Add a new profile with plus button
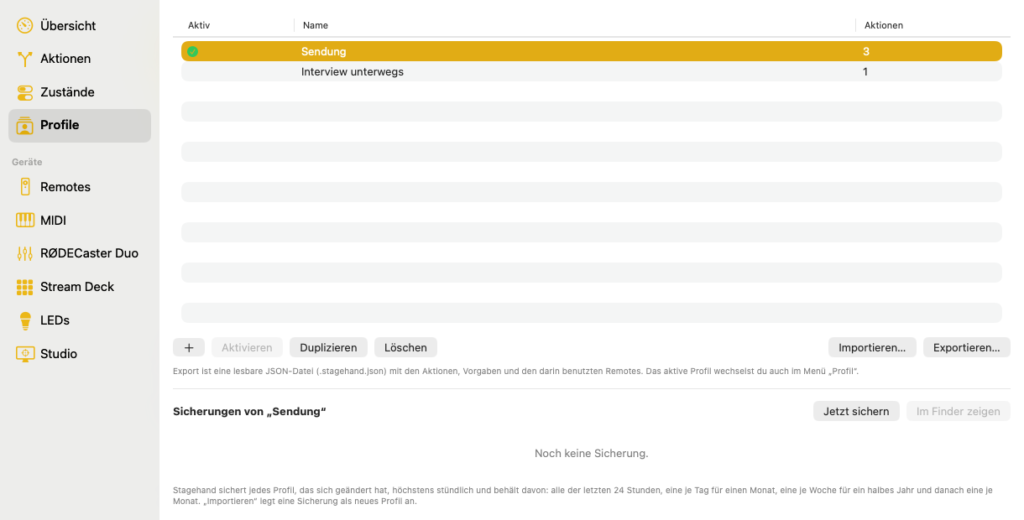This screenshot has width=1024, height=520. (x=189, y=348)
